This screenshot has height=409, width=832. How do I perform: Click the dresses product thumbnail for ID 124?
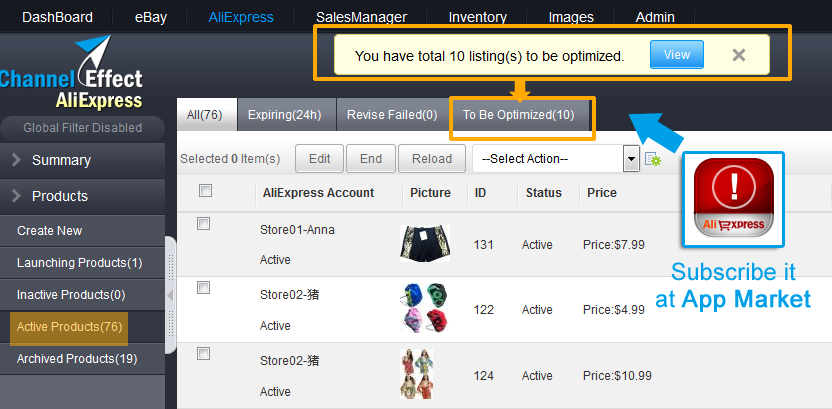(417, 373)
